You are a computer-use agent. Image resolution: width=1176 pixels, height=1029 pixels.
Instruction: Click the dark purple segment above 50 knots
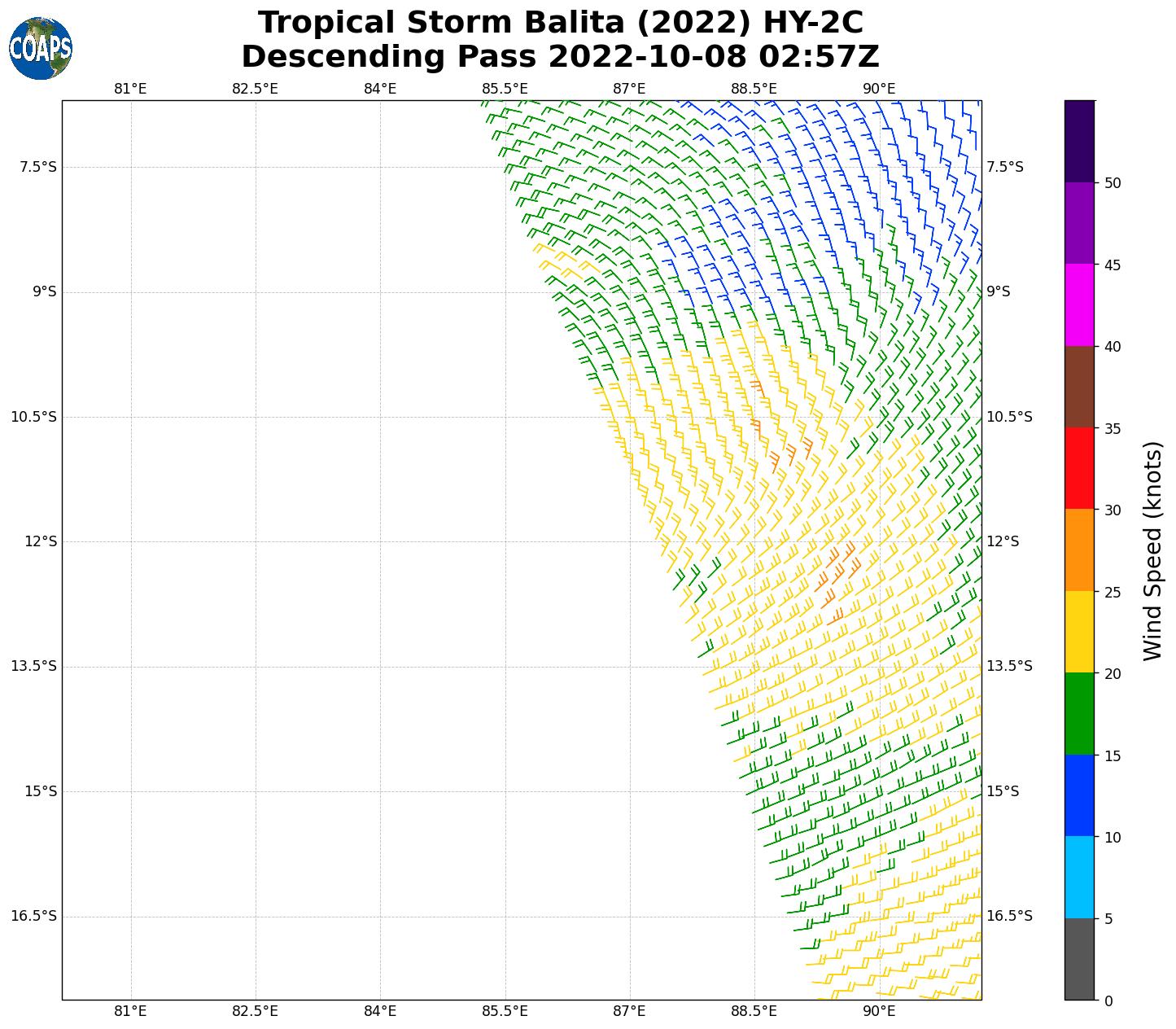1079,141
